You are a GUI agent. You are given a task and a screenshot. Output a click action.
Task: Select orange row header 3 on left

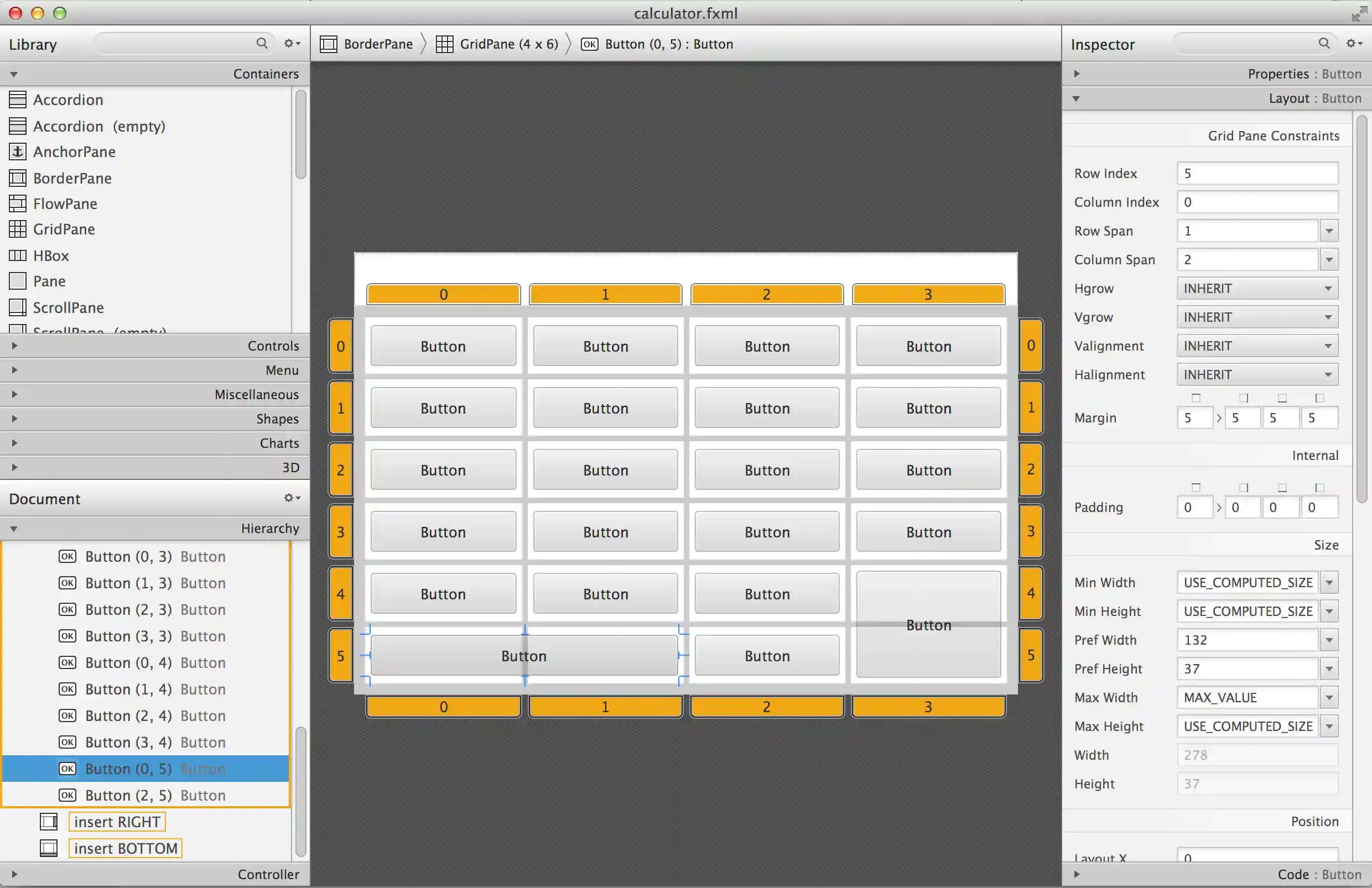[341, 531]
